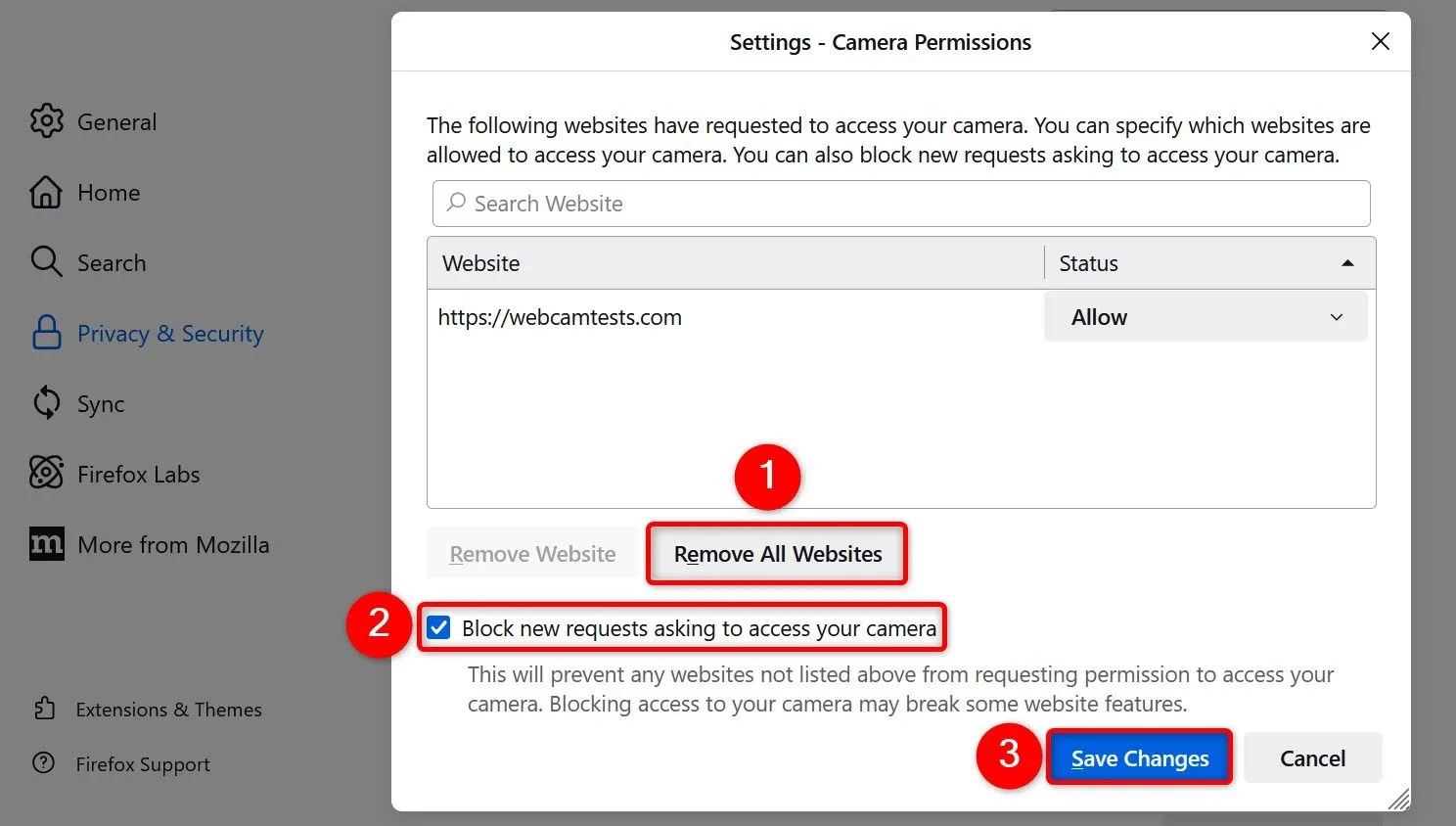Viewport: 1456px width, 826px height.
Task: Open Home settings via the house icon
Action: tap(46, 192)
